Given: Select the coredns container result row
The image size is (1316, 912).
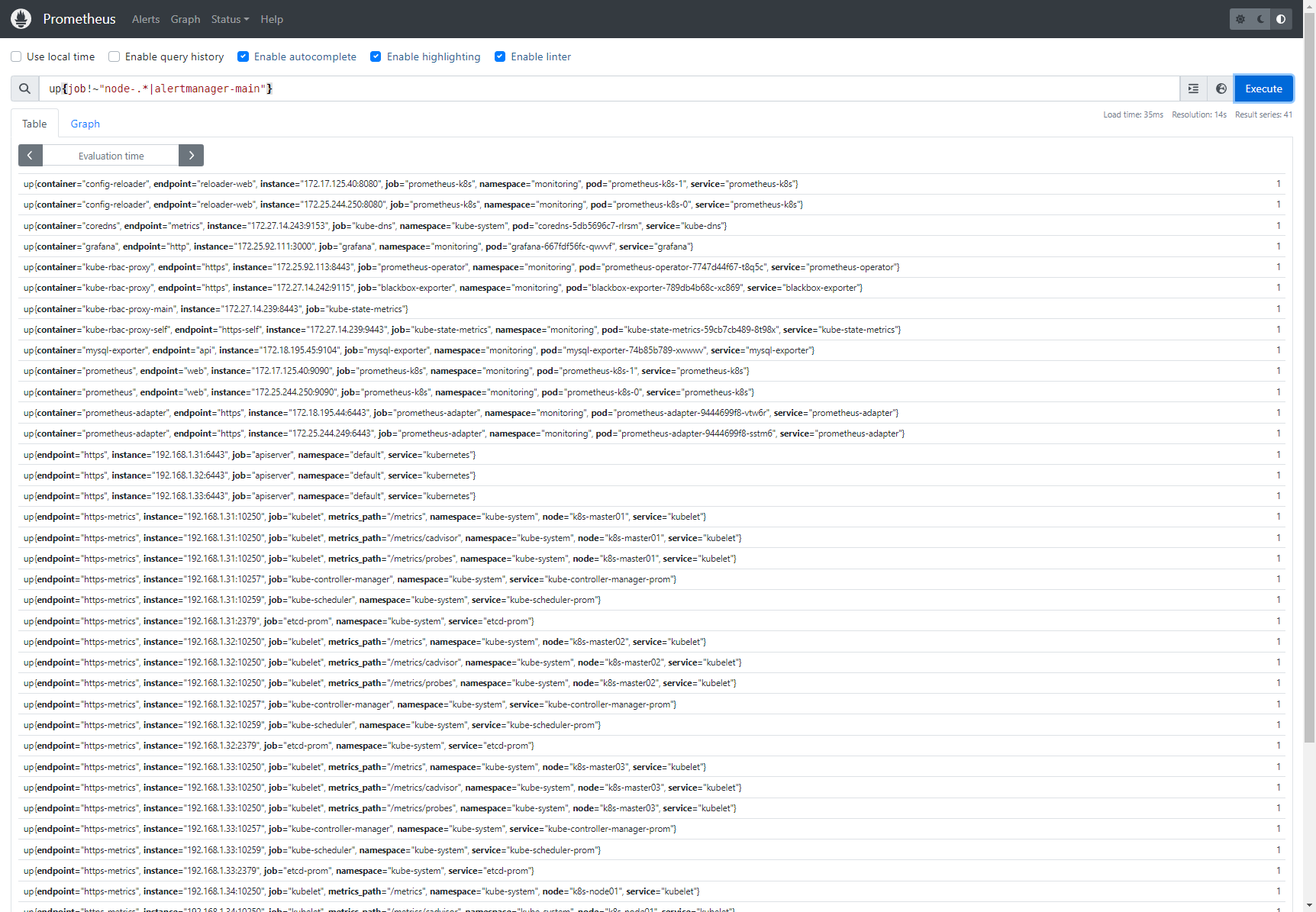Looking at the screenshot, I should (x=652, y=226).
